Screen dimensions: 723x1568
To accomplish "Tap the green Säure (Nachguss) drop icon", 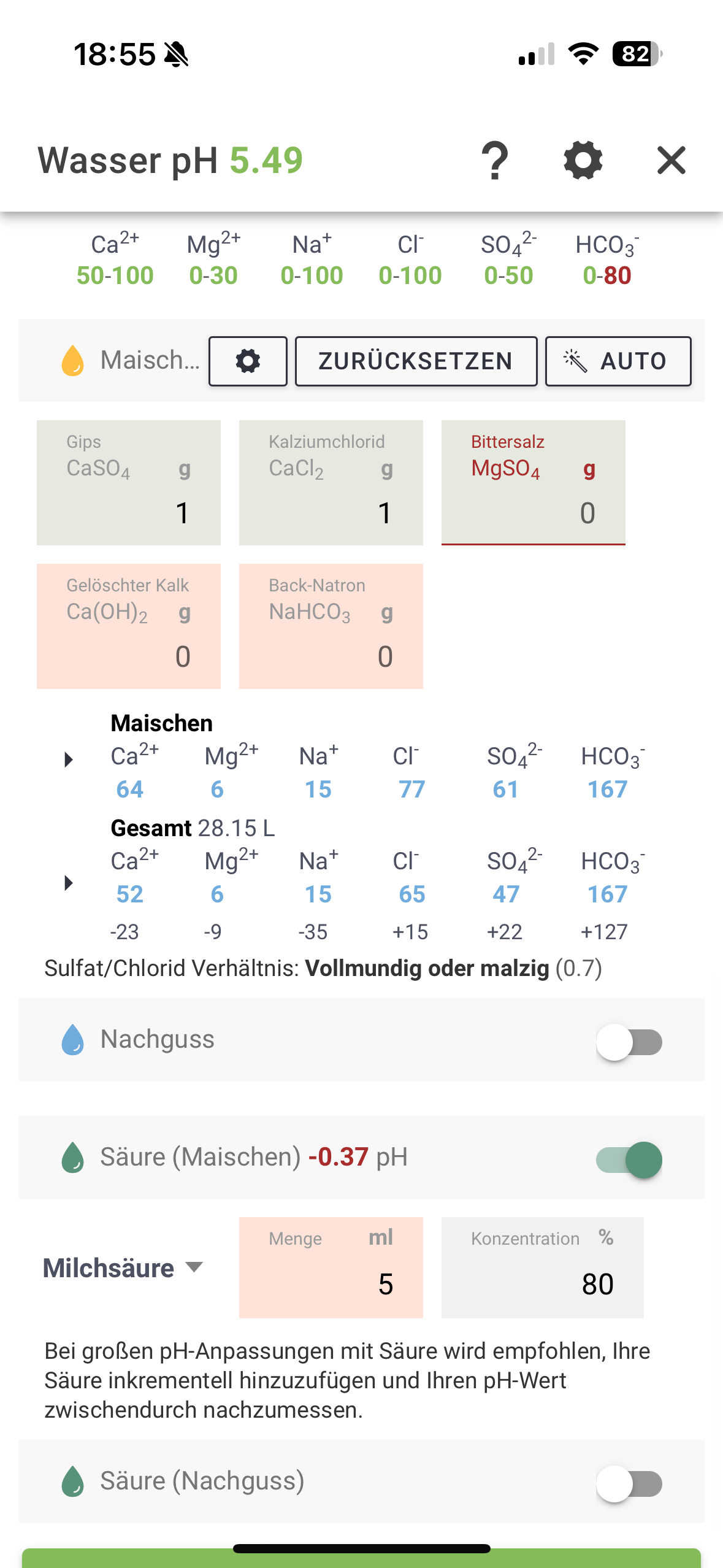I will click(x=72, y=1482).
